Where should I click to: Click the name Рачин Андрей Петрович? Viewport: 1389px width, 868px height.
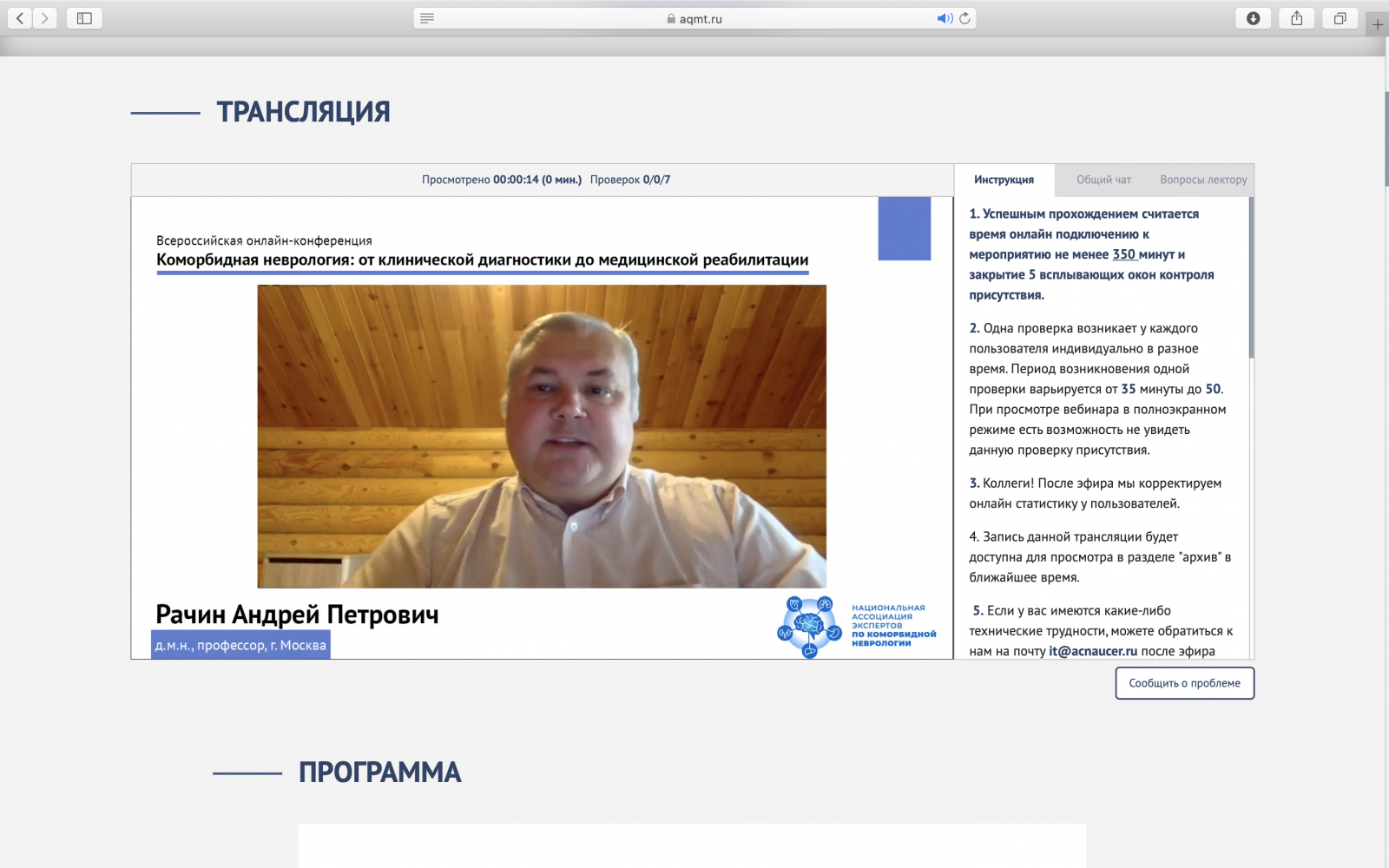tap(297, 615)
